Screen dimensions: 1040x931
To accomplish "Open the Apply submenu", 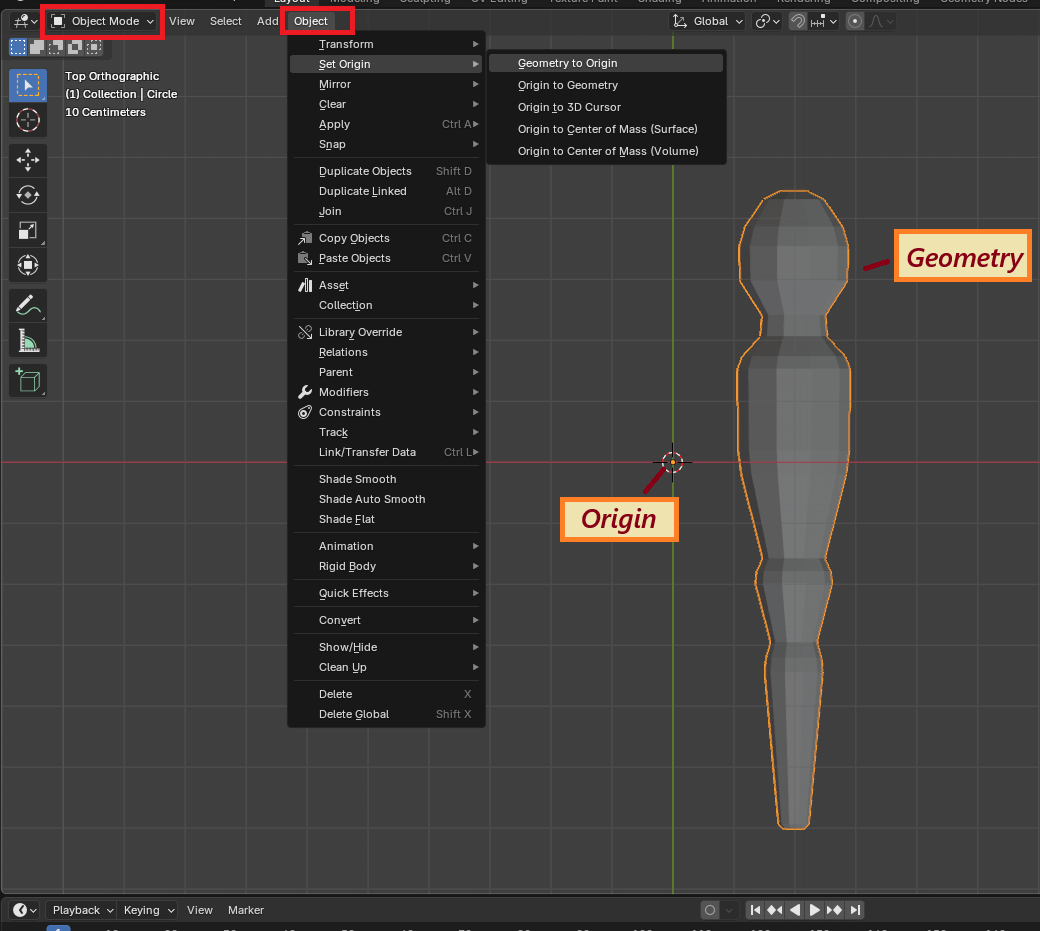I will point(386,124).
